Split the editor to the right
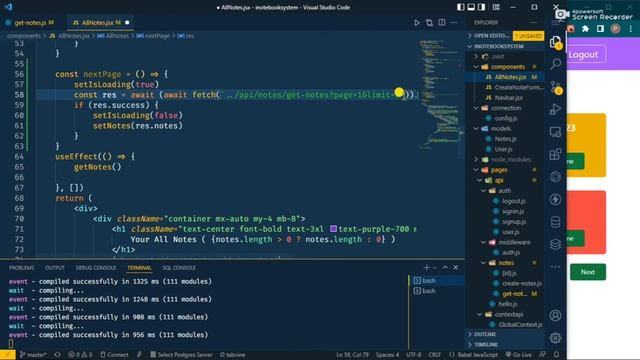The height and width of the screenshot is (360, 640). coord(442,22)
